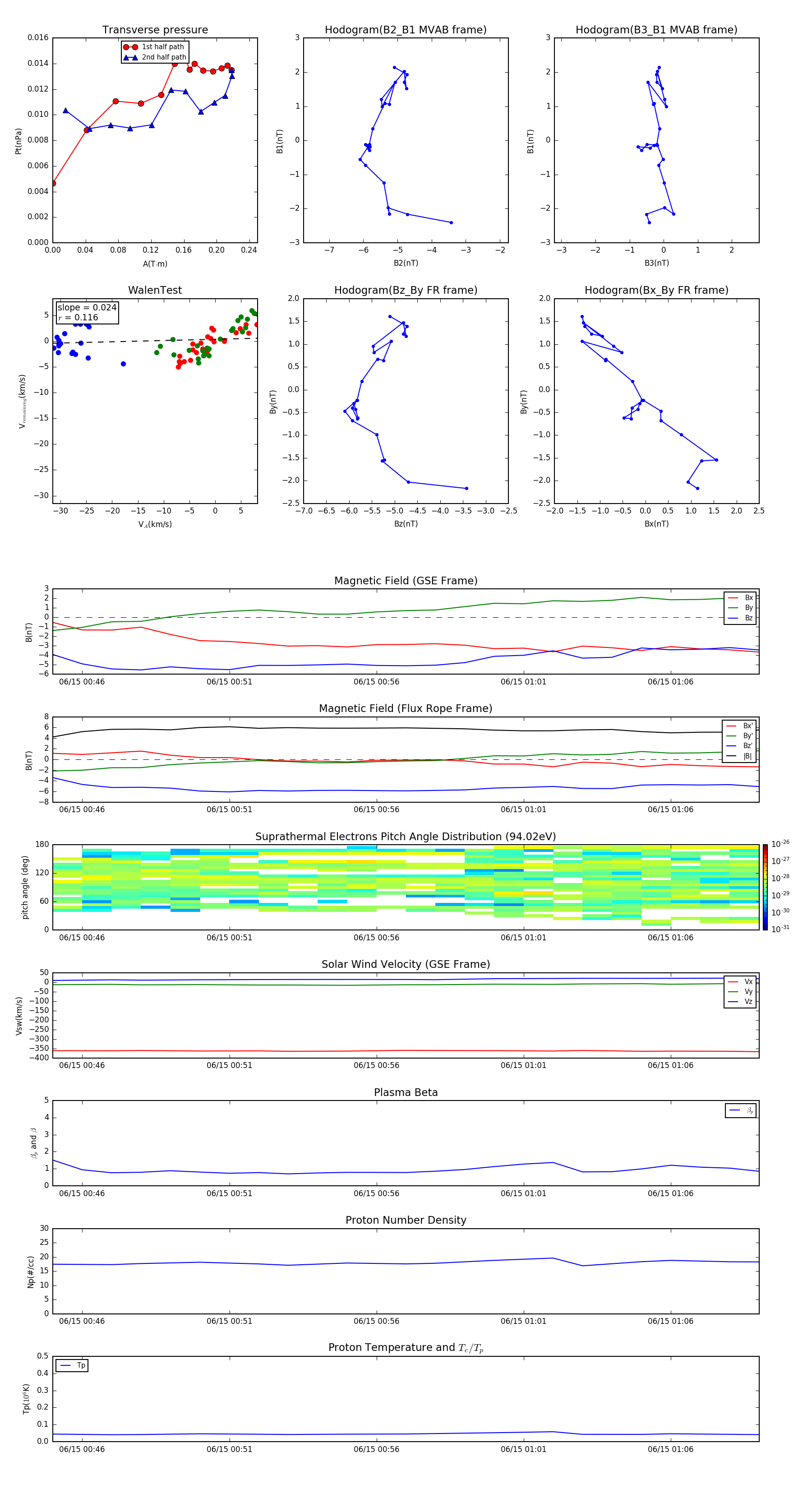Click the 'Tp(10^6K)' y-axis label
Image resolution: width=812 pixels, height=1489 pixels.
point(26,1399)
